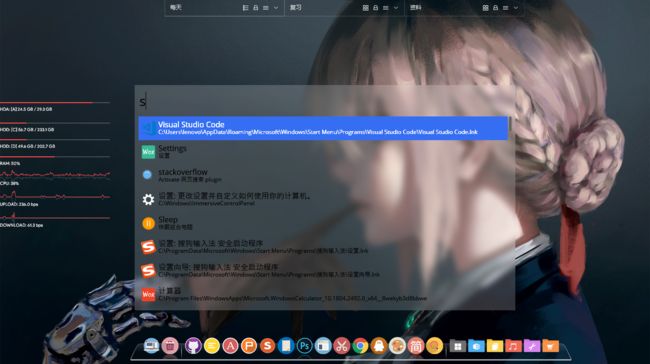The width and height of the screenshot is (650, 364).
Task: Open the 资料 panel hamburger menu
Action: (505, 8)
